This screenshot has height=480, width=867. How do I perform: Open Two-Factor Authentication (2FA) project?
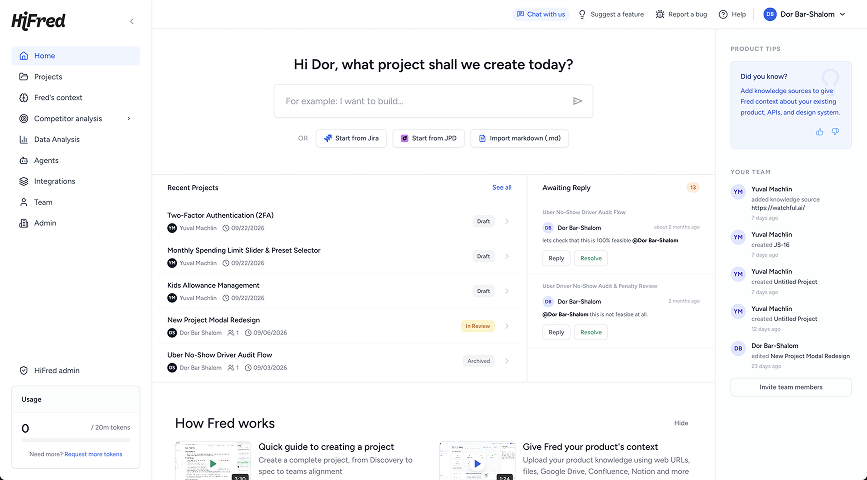point(221,216)
